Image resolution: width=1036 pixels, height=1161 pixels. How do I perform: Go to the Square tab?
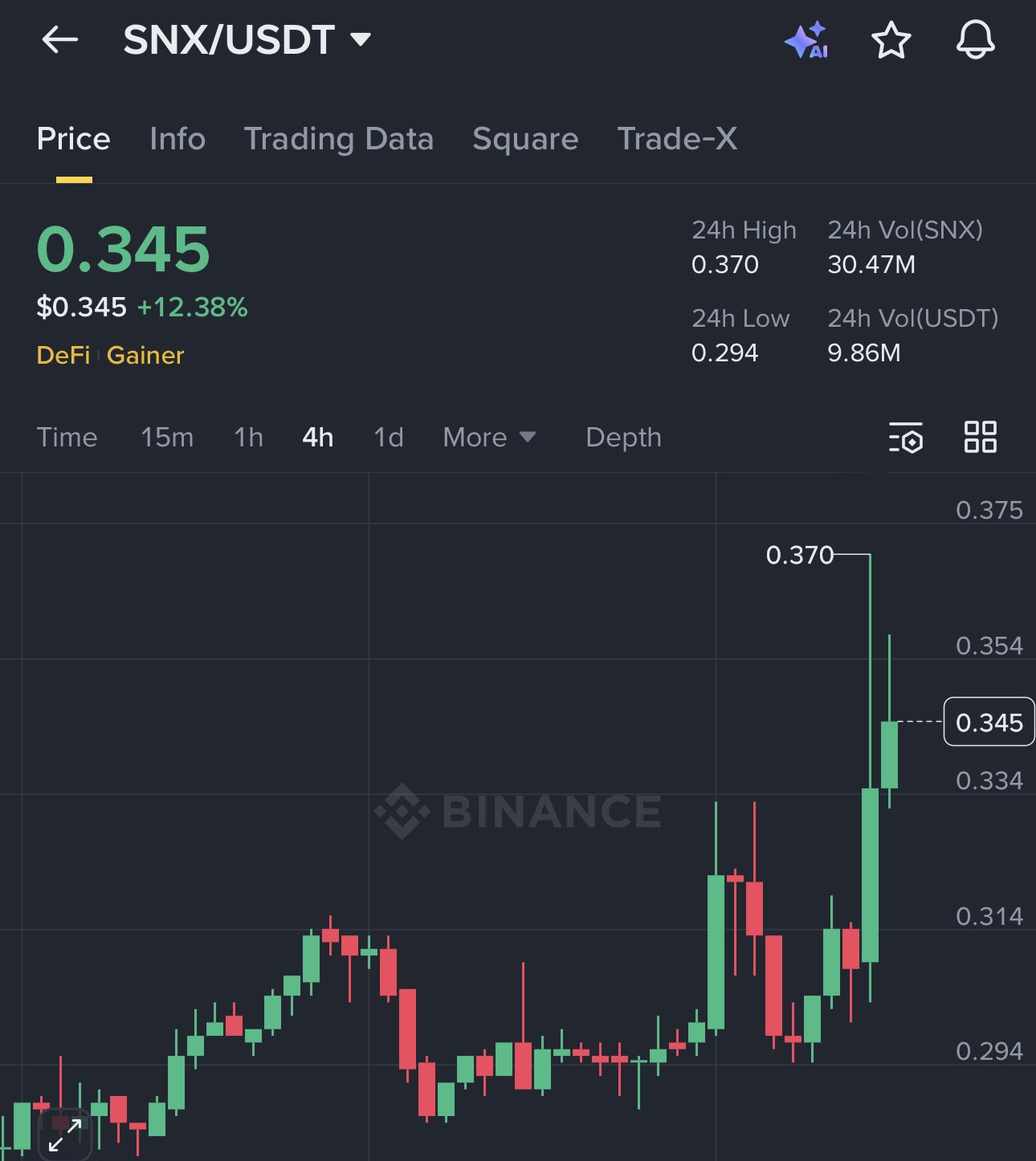click(x=525, y=139)
